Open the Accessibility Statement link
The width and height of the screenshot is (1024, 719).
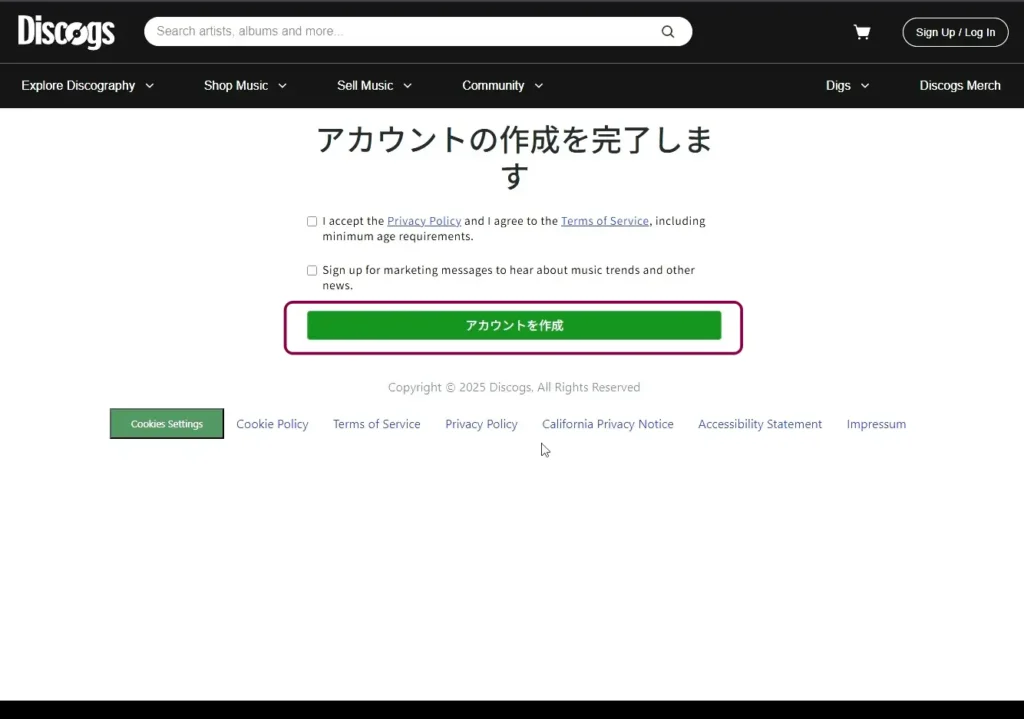[x=759, y=424]
